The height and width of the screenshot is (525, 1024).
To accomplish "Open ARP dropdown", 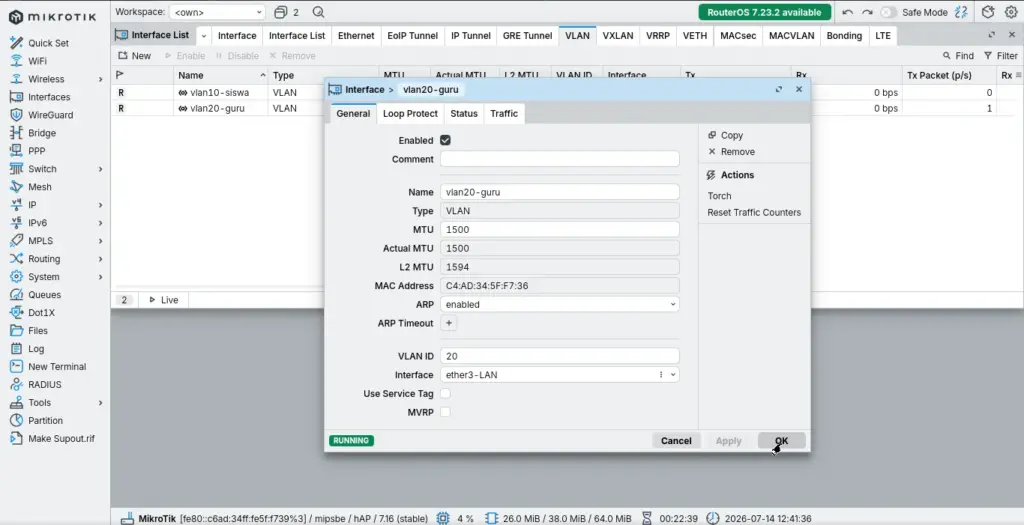I will [560, 304].
